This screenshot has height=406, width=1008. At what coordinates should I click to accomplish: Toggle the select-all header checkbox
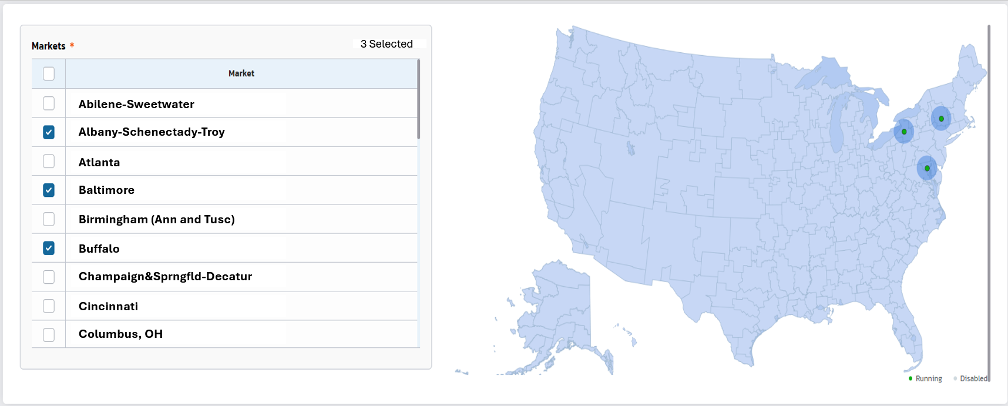pyautogui.click(x=48, y=73)
